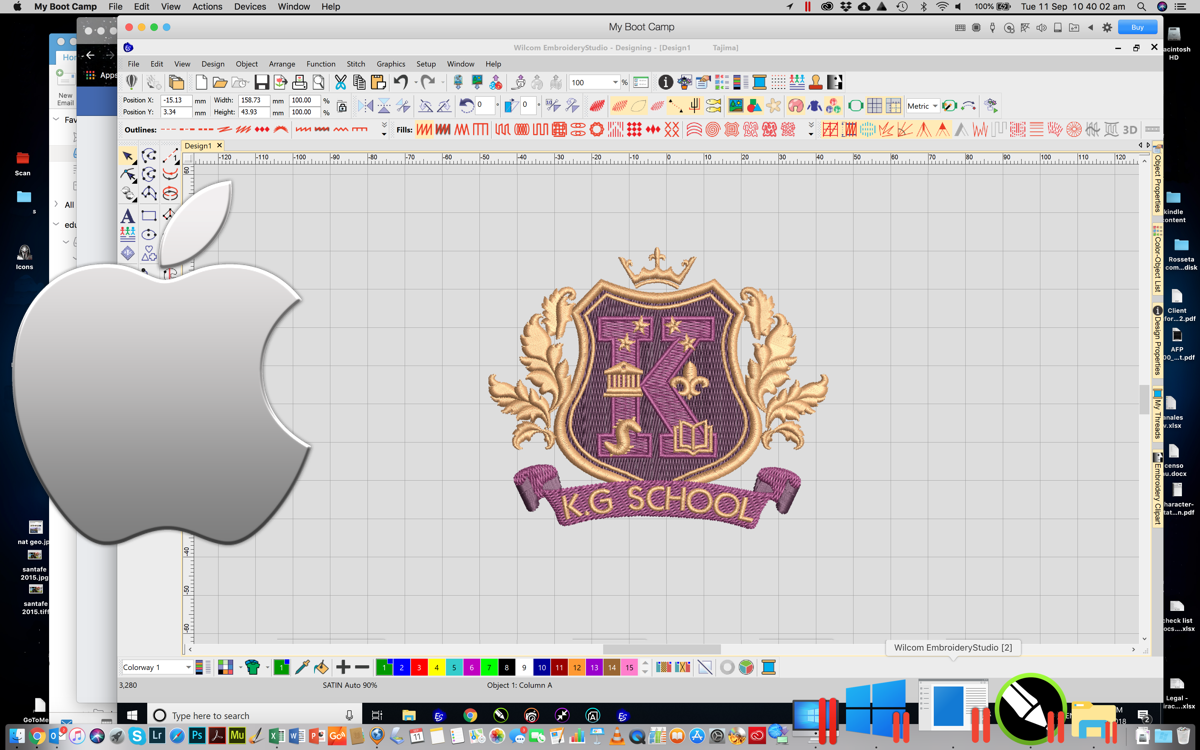The width and height of the screenshot is (1200, 750).
Task: Click the Position X input field
Action: tap(176, 100)
